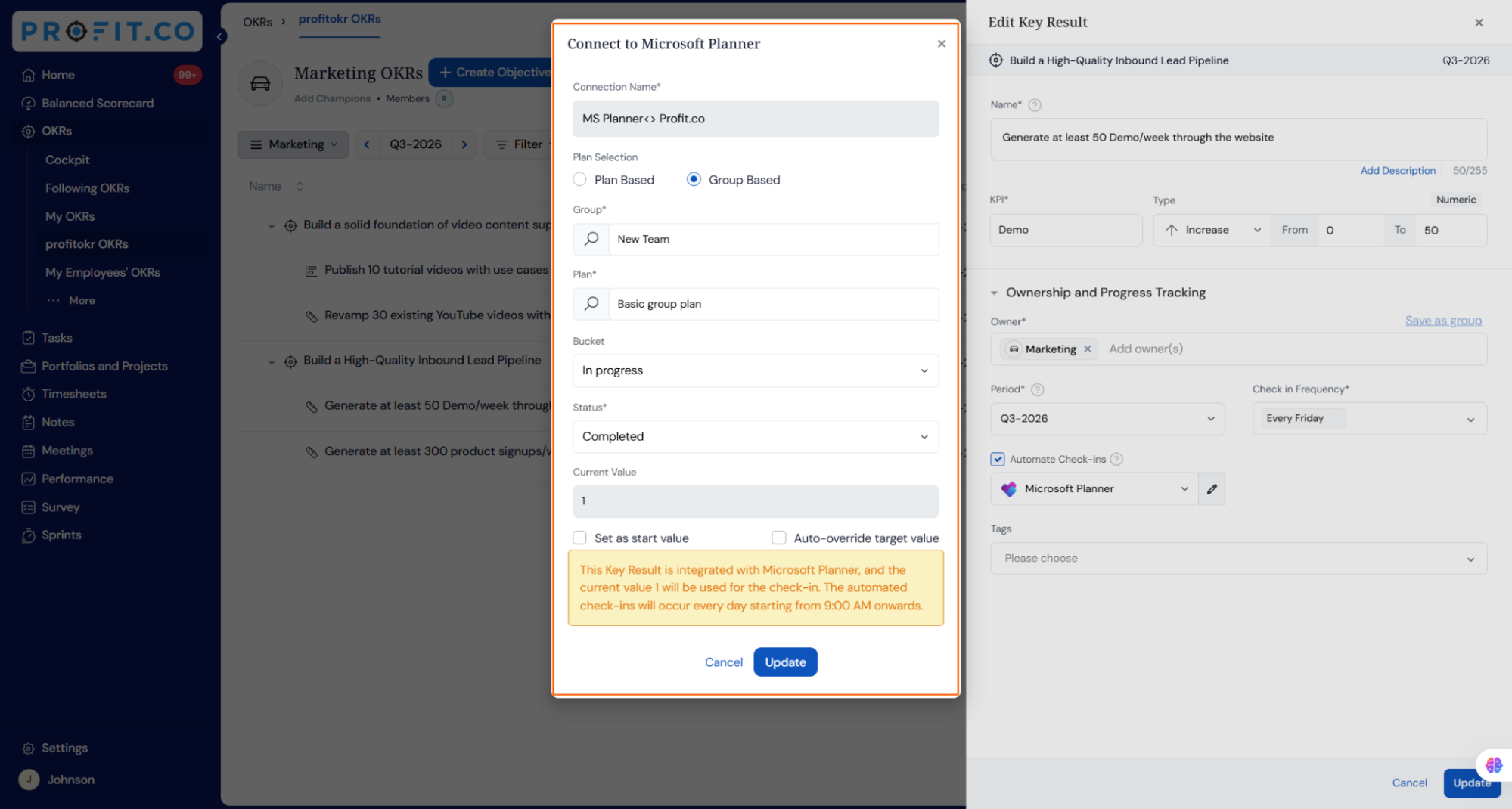Click the Connection Name field
Image resolution: width=1512 pixels, height=809 pixels.
[x=756, y=119]
